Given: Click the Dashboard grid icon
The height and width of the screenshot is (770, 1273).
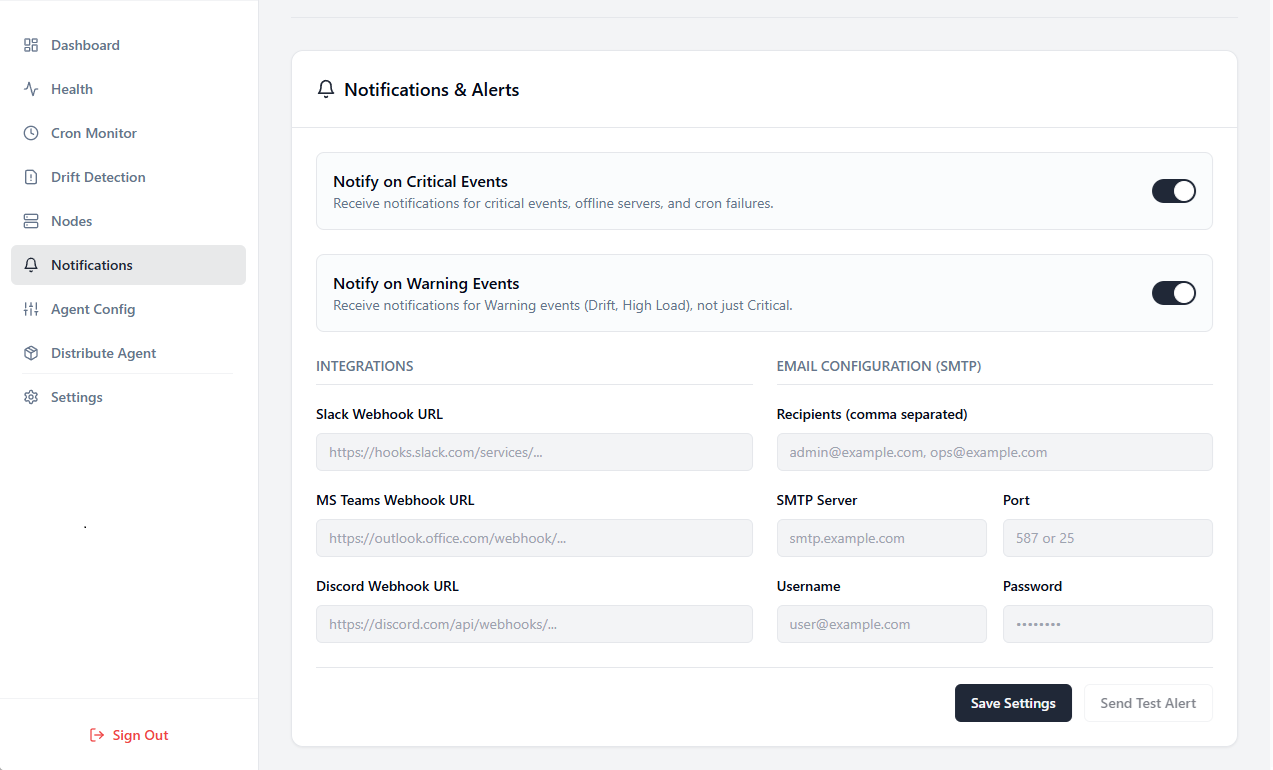Looking at the screenshot, I should [x=31, y=44].
